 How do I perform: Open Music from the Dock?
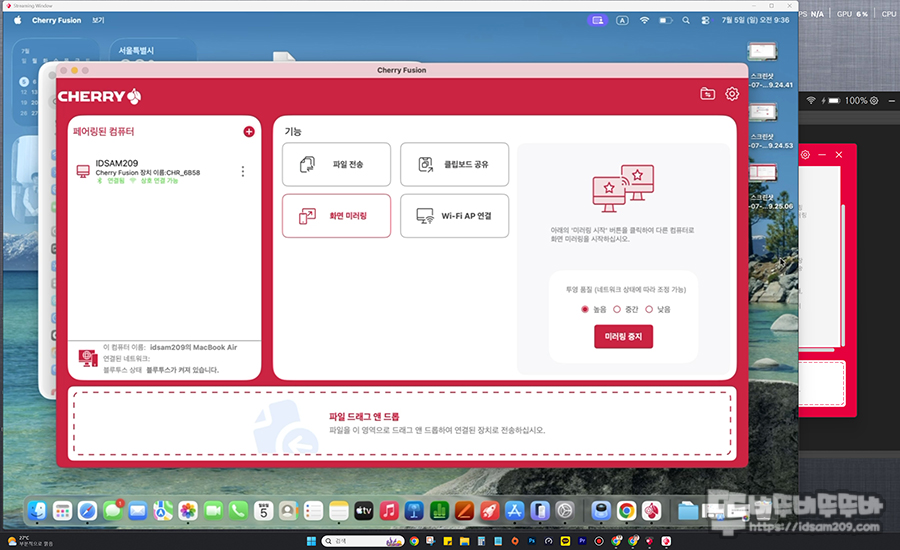(x=389, y=510)
